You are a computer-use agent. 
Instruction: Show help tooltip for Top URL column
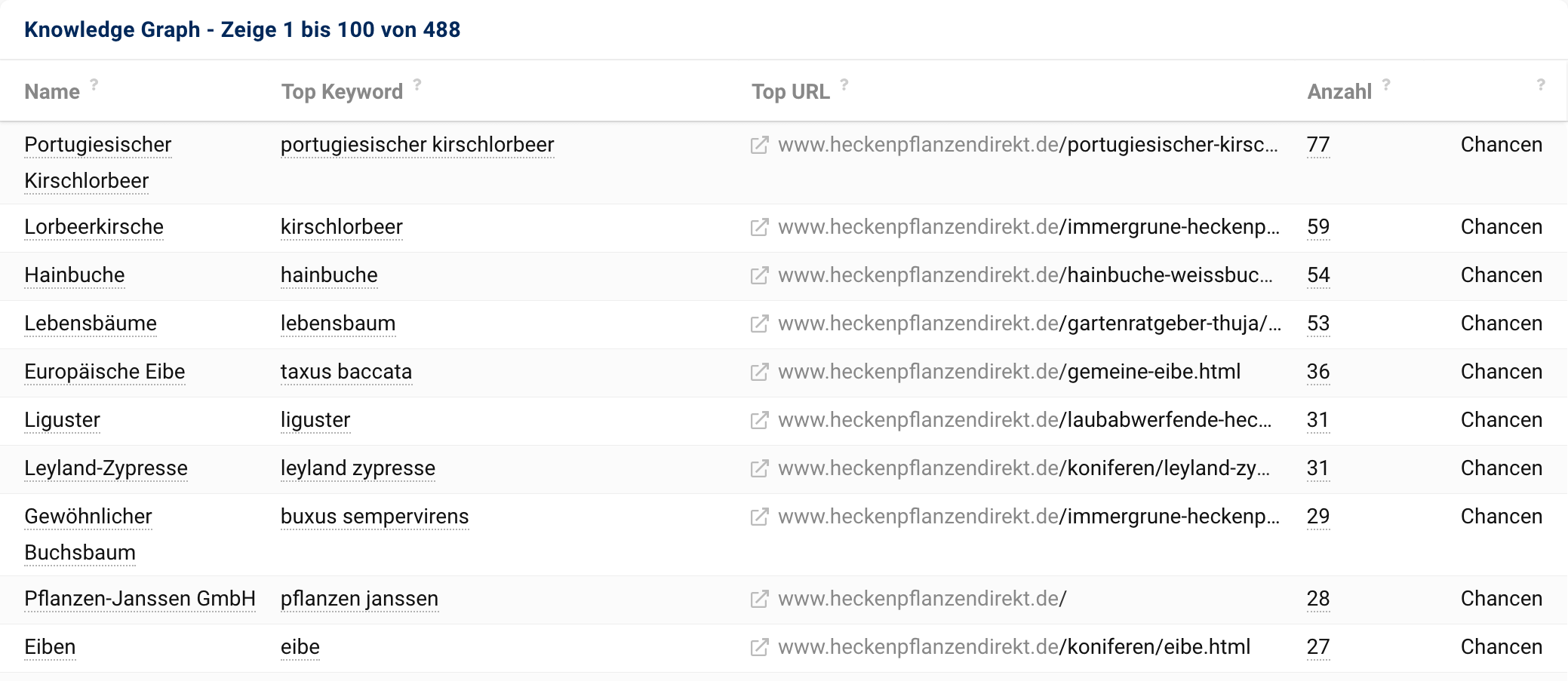click(844, 84)
